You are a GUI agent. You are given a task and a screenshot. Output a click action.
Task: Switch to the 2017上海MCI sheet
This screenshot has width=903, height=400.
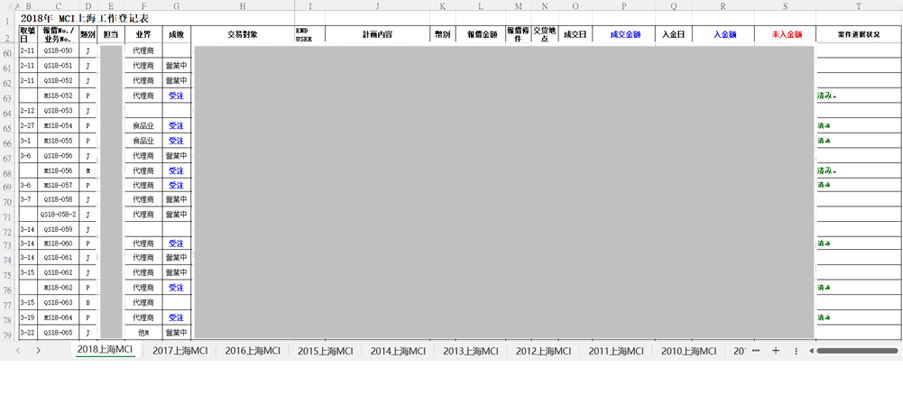click(180, 351)
